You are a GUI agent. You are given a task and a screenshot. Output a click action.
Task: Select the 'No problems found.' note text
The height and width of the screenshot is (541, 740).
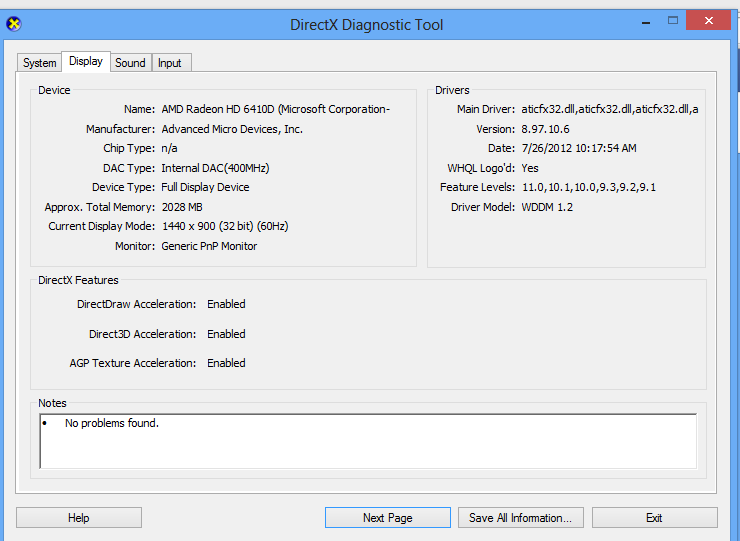pos(112,423)
